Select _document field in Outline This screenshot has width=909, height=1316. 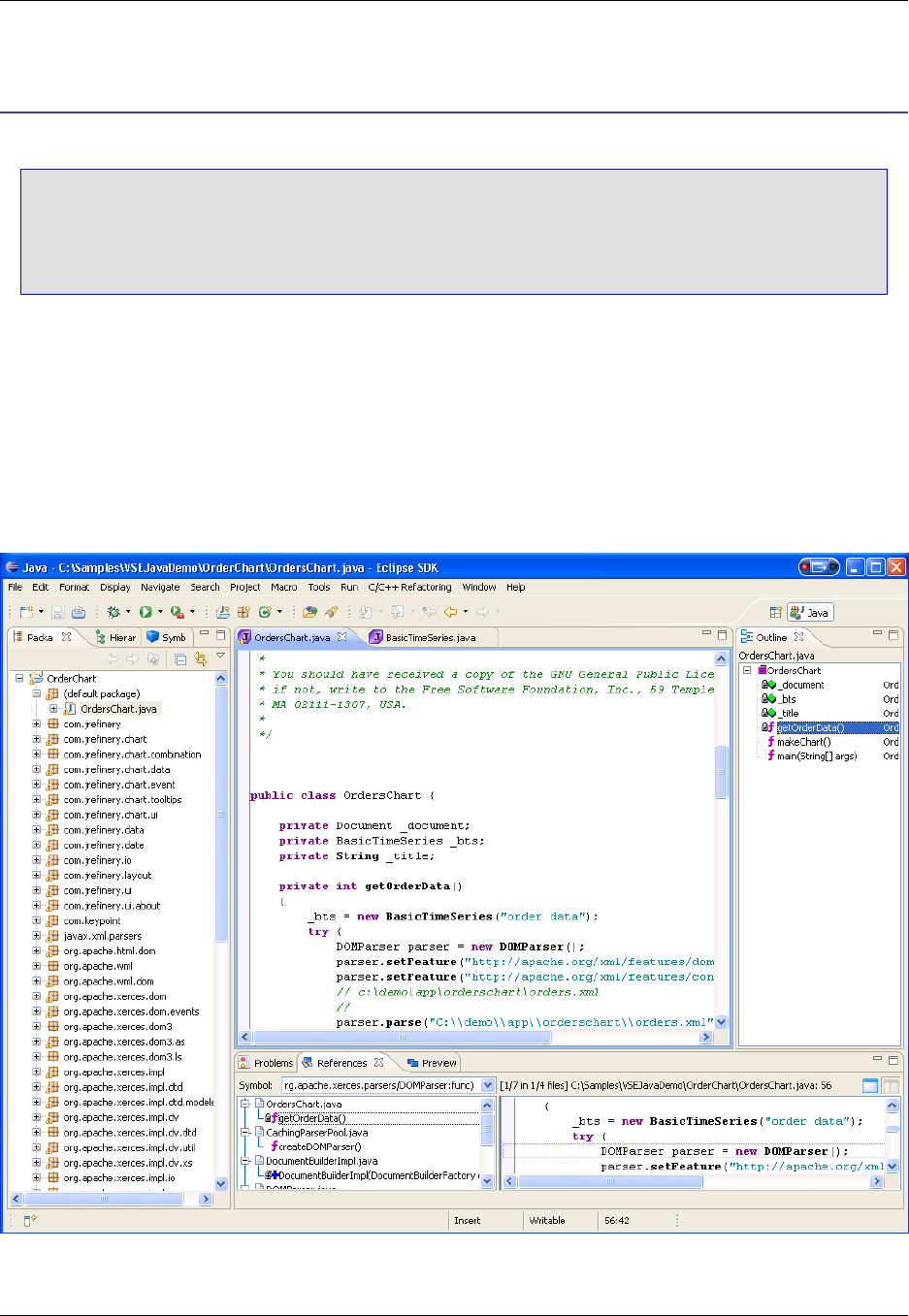click(x=801, y=685)
